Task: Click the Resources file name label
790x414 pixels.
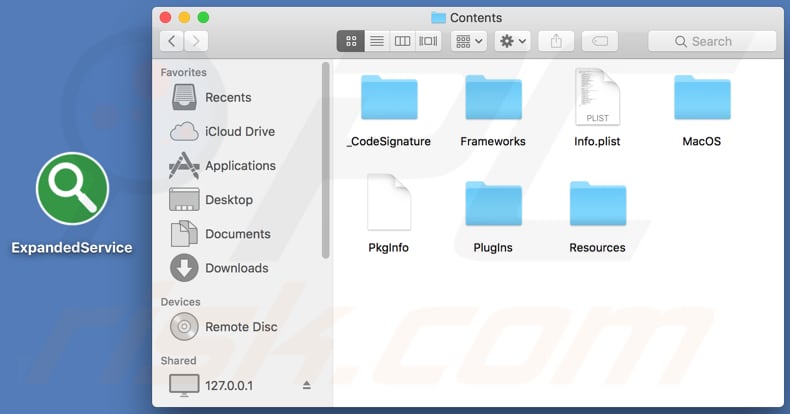Action: tap(598, 248)
